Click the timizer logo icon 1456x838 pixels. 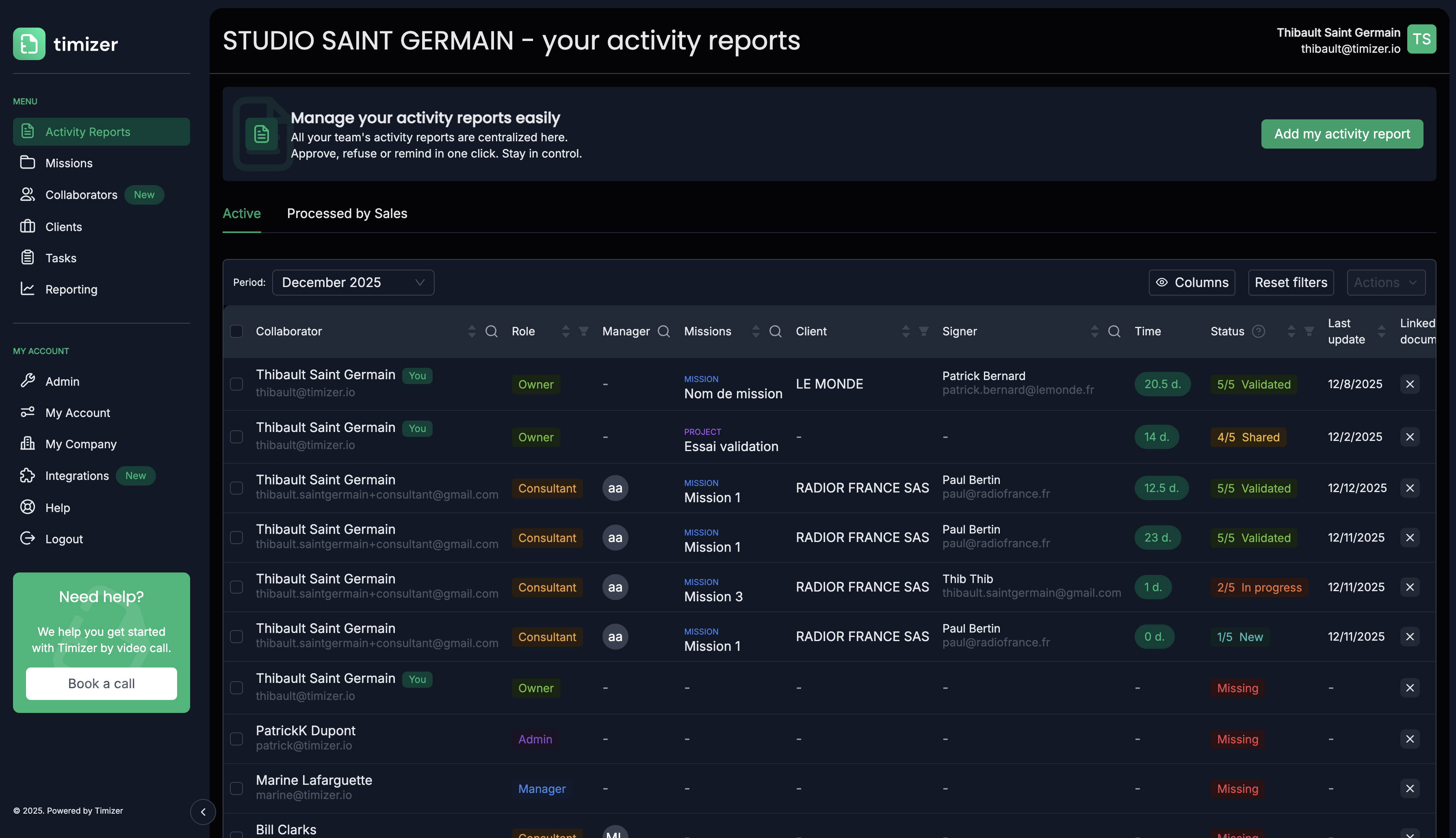pos(29,44)
